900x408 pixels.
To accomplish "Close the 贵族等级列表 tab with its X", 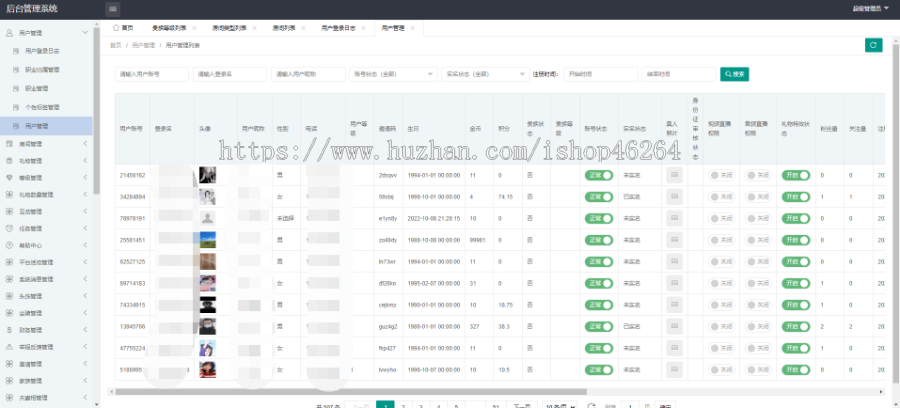I will tap(194, 28).
